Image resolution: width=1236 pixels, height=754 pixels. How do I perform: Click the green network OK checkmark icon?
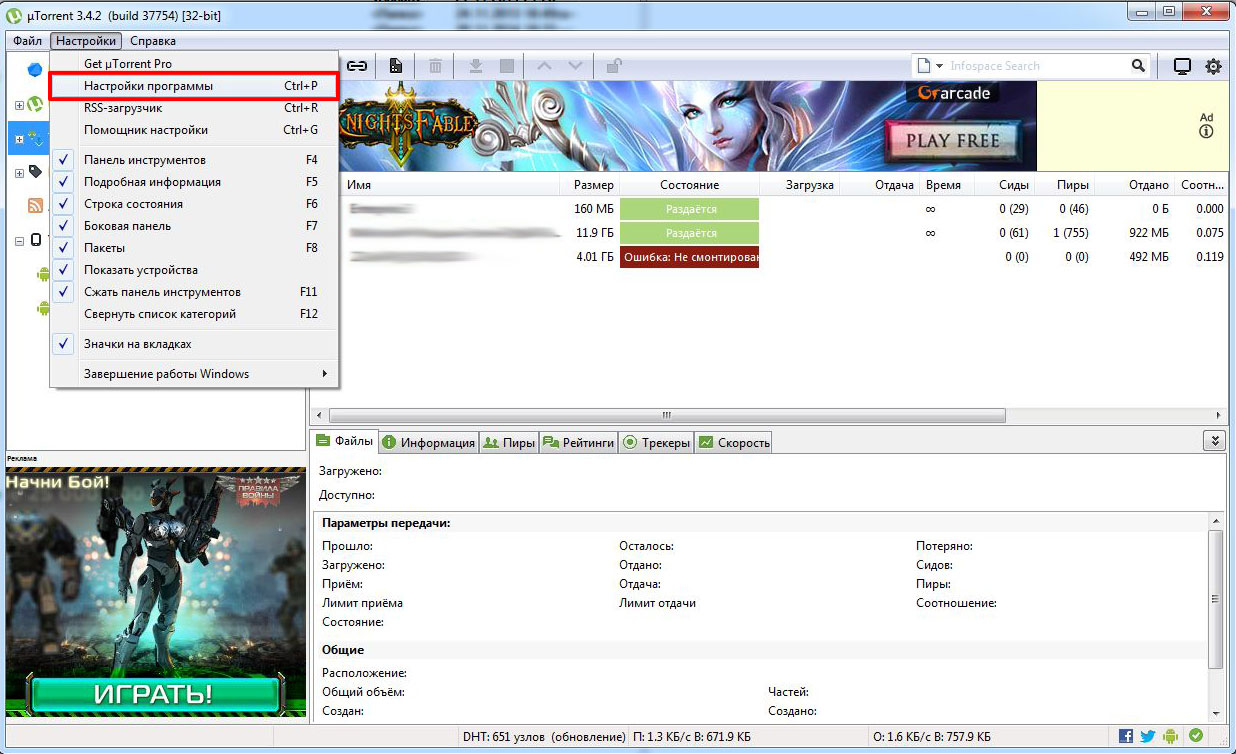point(1196,736)
